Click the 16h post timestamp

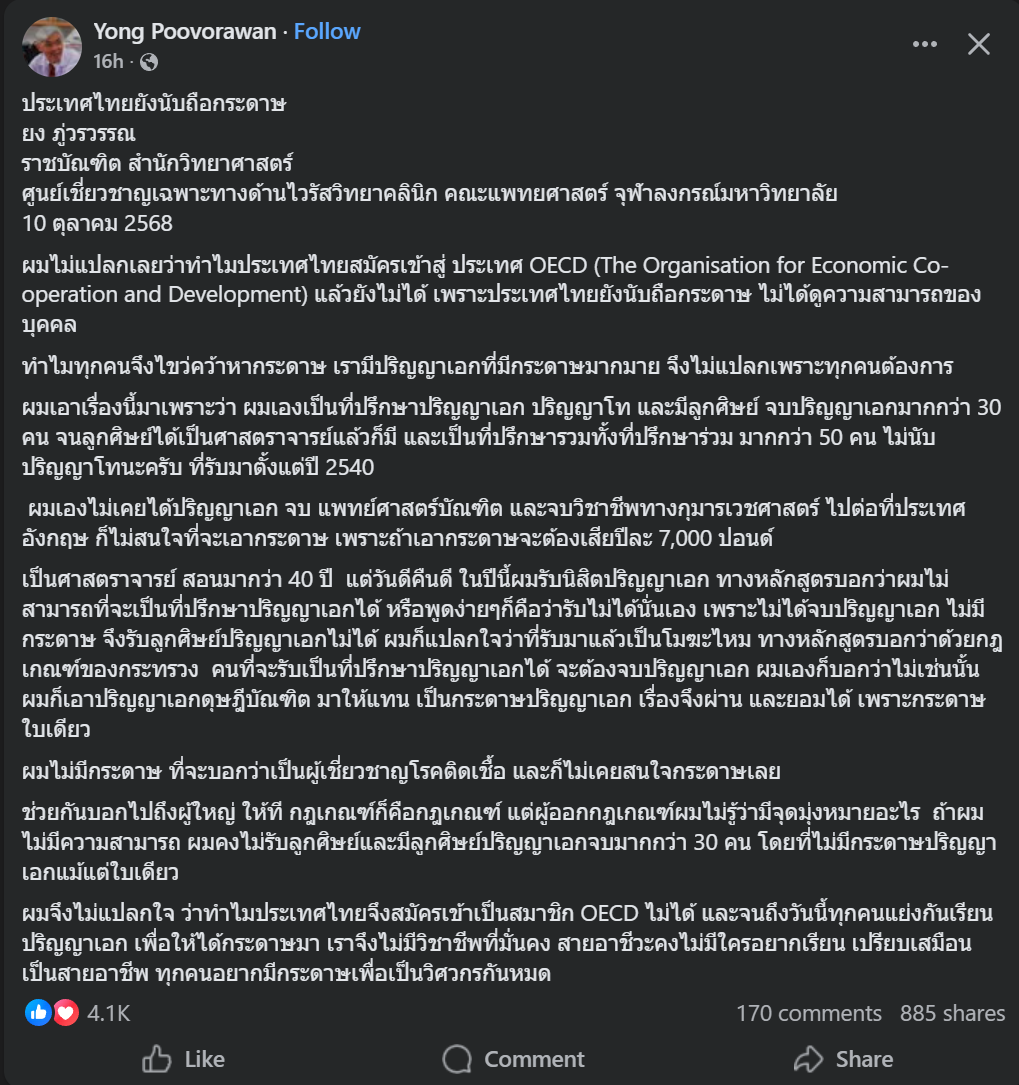(108, 62)
